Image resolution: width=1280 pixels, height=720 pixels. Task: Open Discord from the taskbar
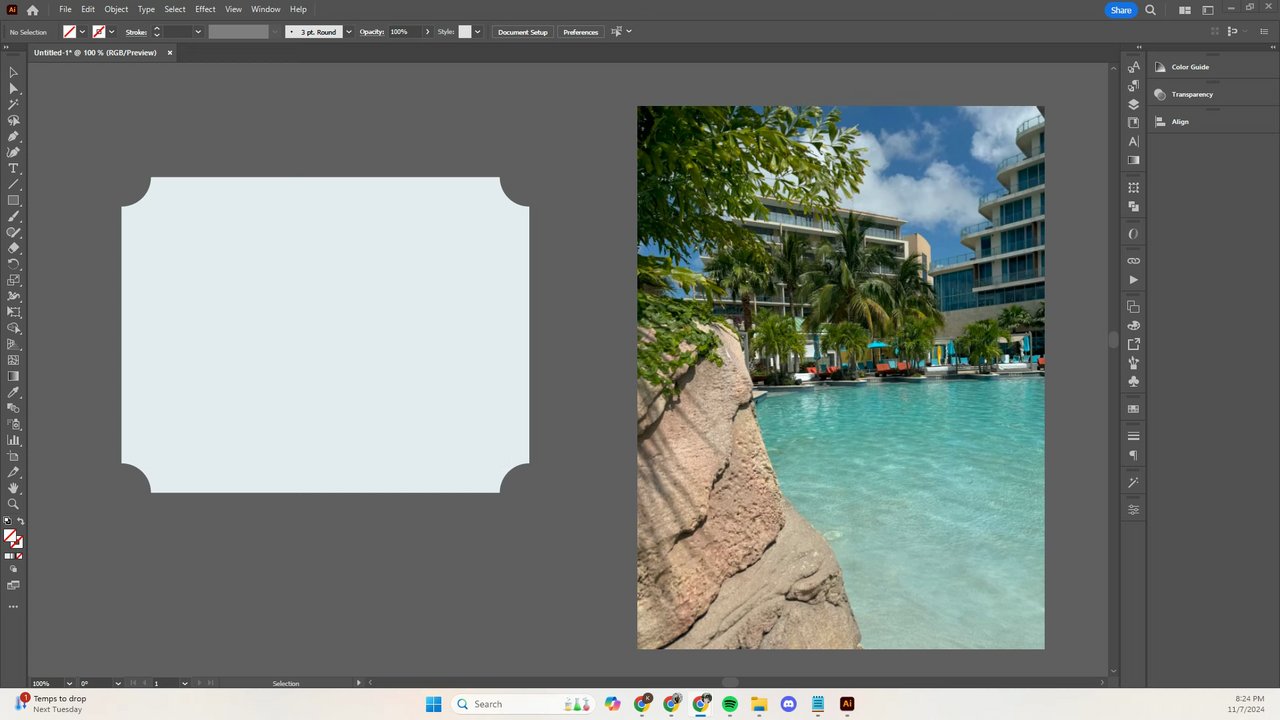pyautogui.click(x=788, y=704)
